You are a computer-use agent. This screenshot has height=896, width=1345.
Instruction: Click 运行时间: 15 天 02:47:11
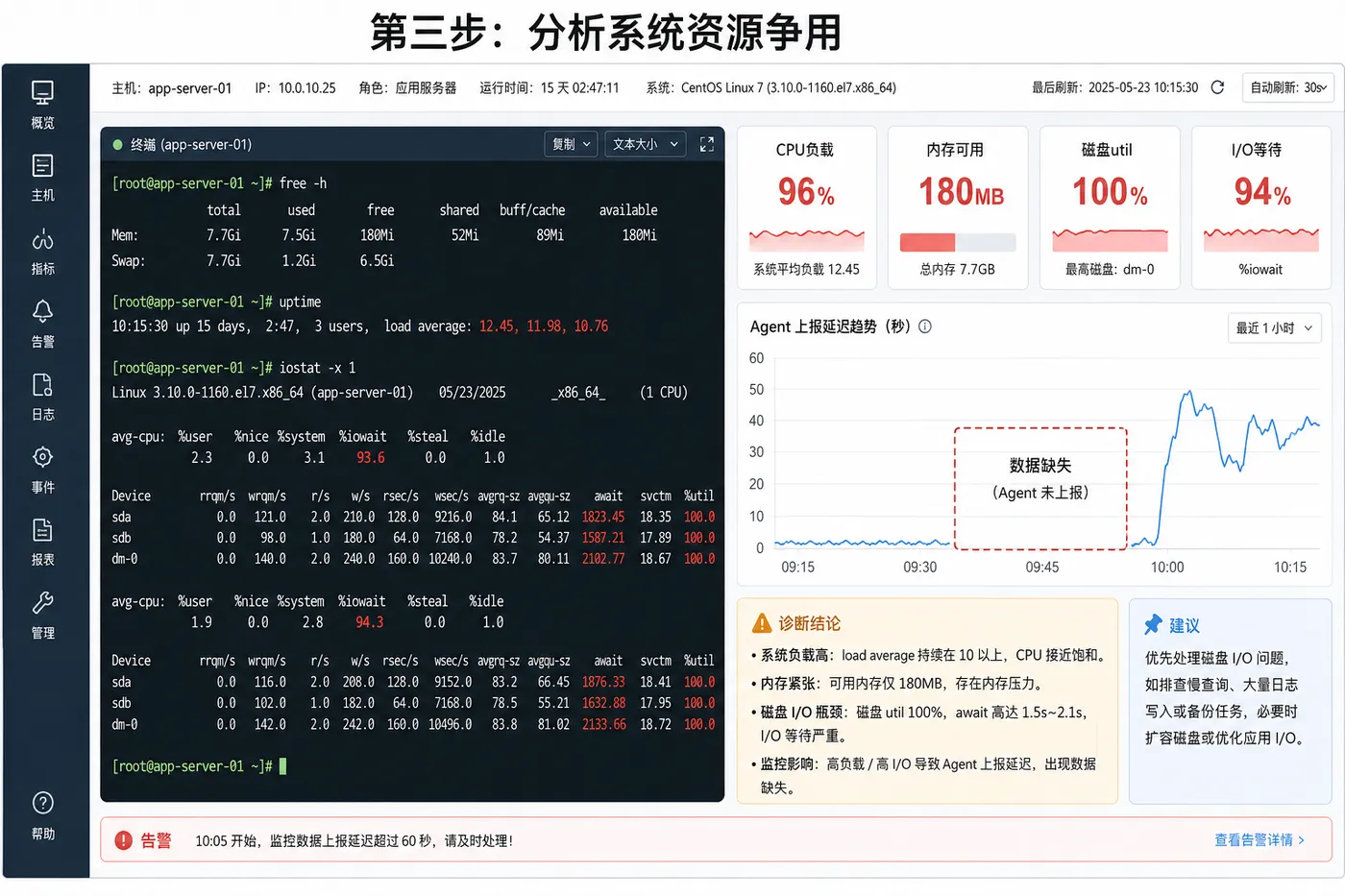(550, 88)
